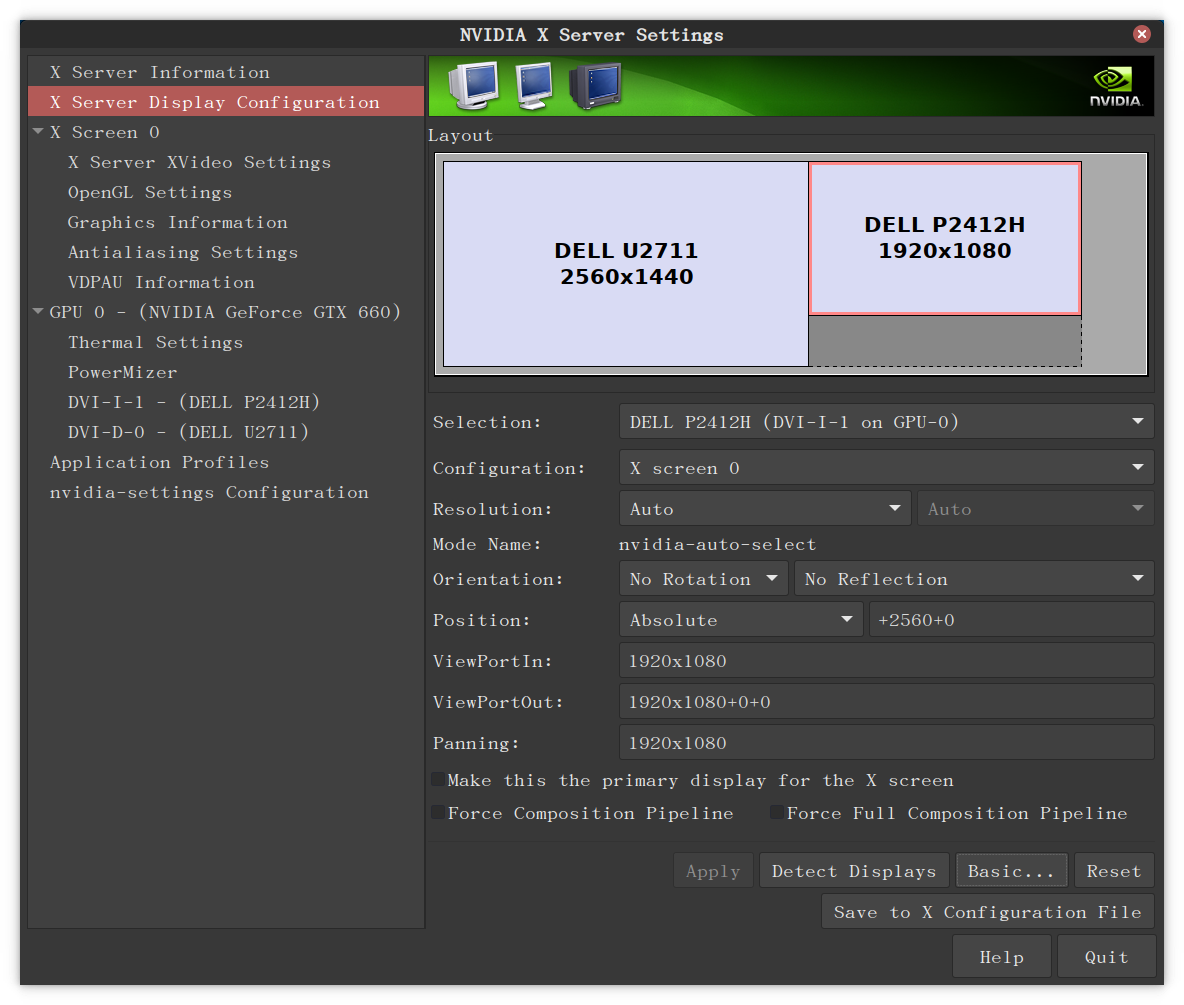Click the ViewPortIn 1920x1080 field
The height and width of the screenshot is (1005, 1184).
pos(886,660)
